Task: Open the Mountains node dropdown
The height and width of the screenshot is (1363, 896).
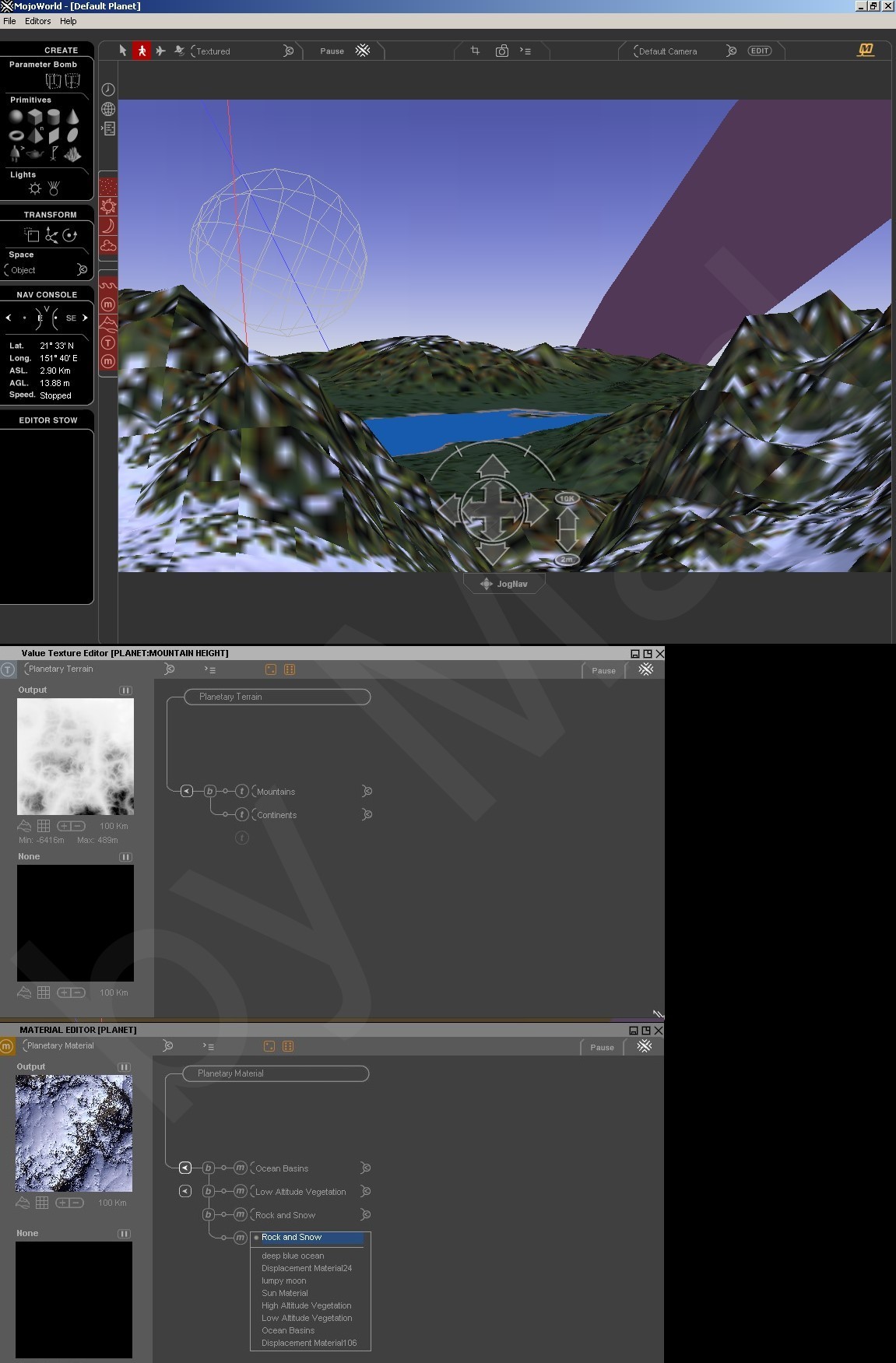Action: pos(312,792)
